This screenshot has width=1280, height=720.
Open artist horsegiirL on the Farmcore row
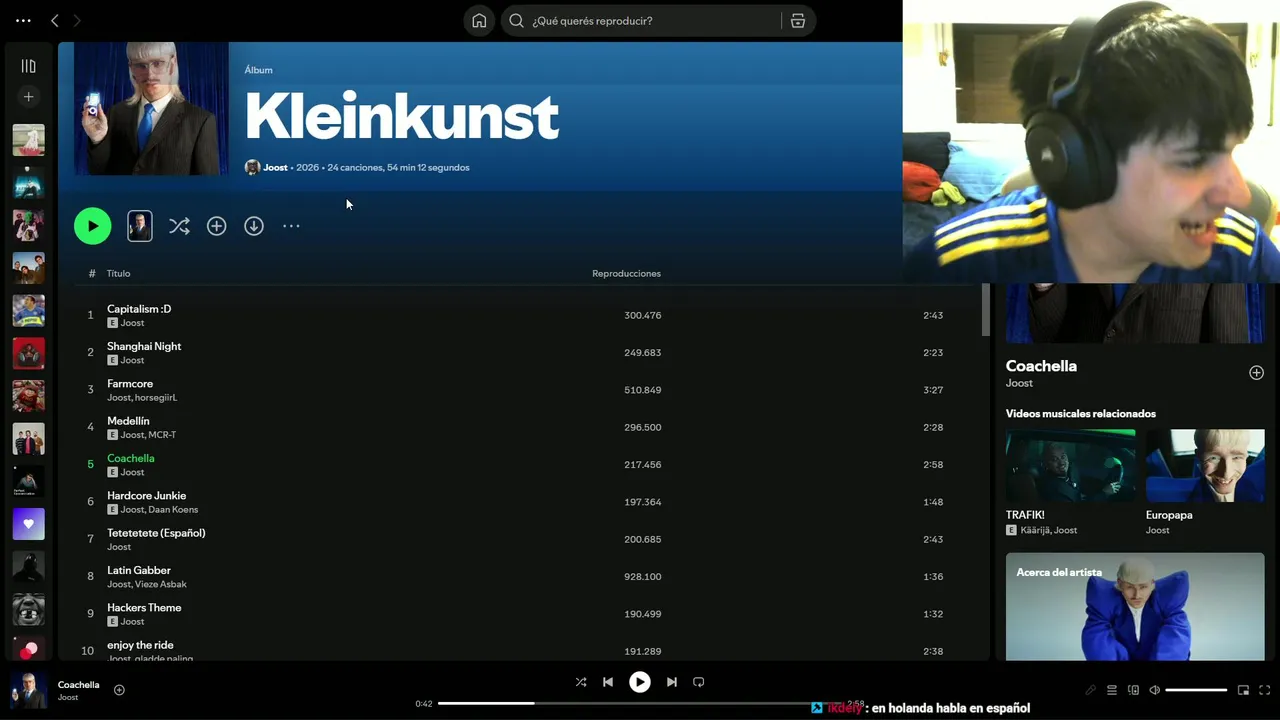155,398
